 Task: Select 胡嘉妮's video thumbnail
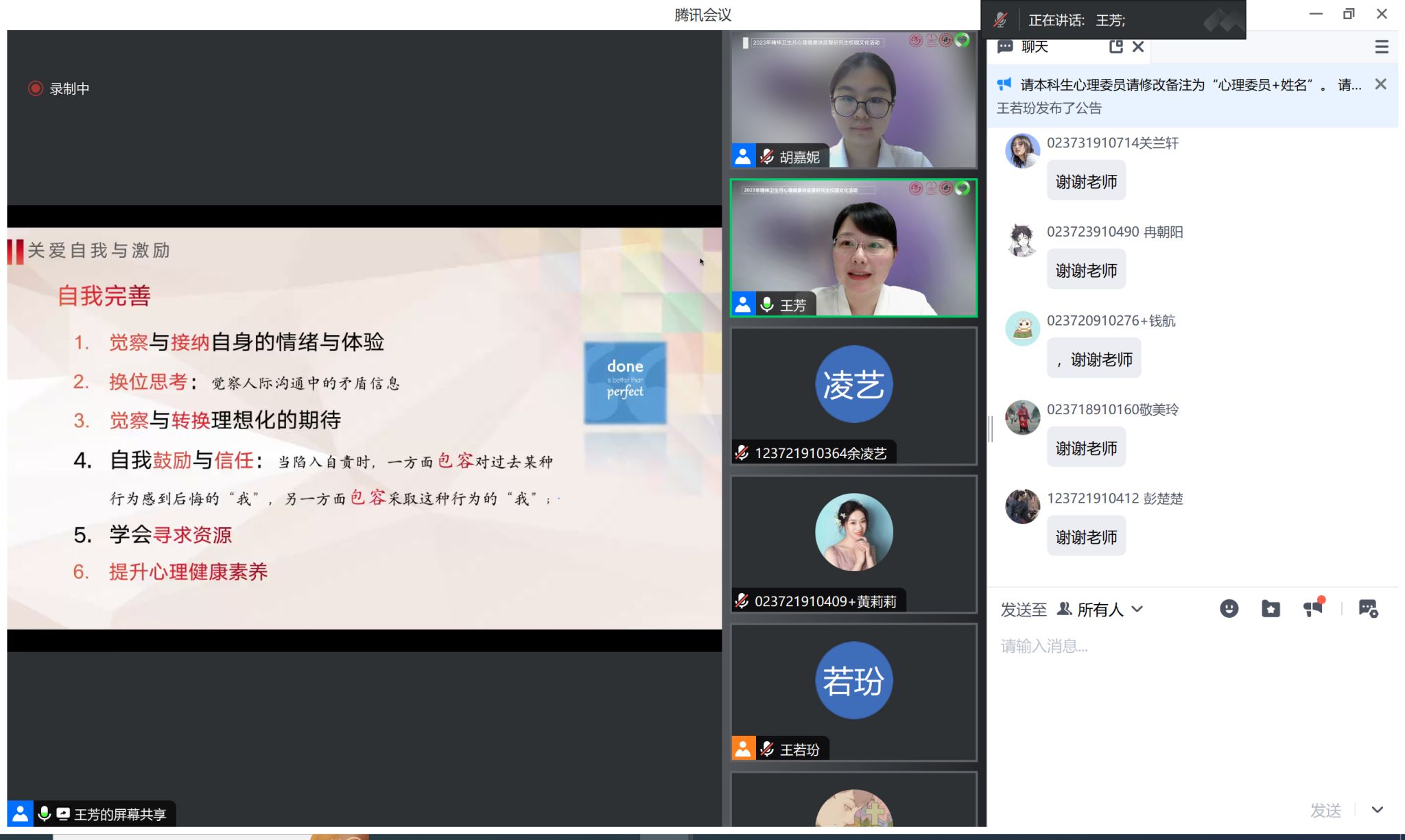(853, 99)
